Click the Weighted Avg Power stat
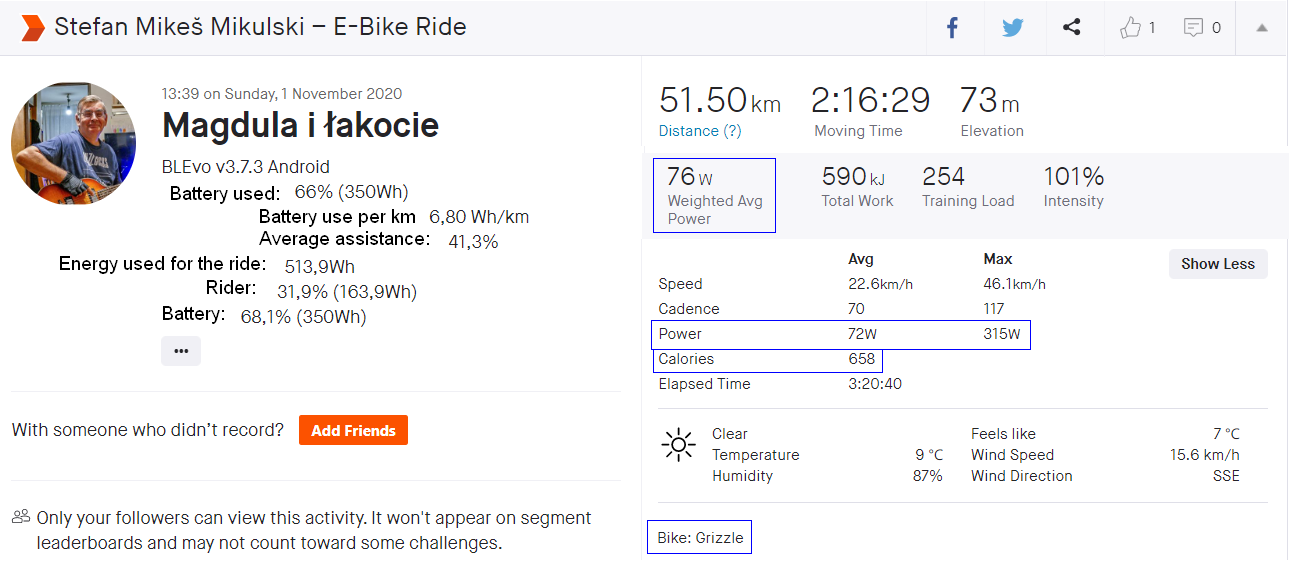 (714, 195)
